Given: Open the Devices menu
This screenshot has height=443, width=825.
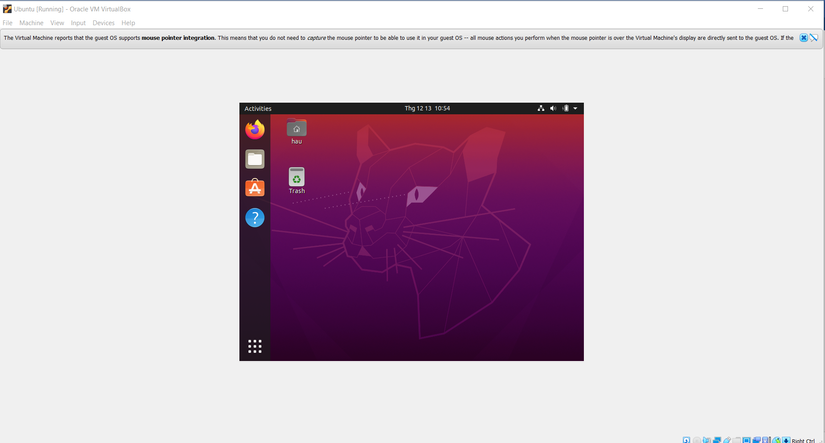Looking at the screenshot, I should click(103, 23).
